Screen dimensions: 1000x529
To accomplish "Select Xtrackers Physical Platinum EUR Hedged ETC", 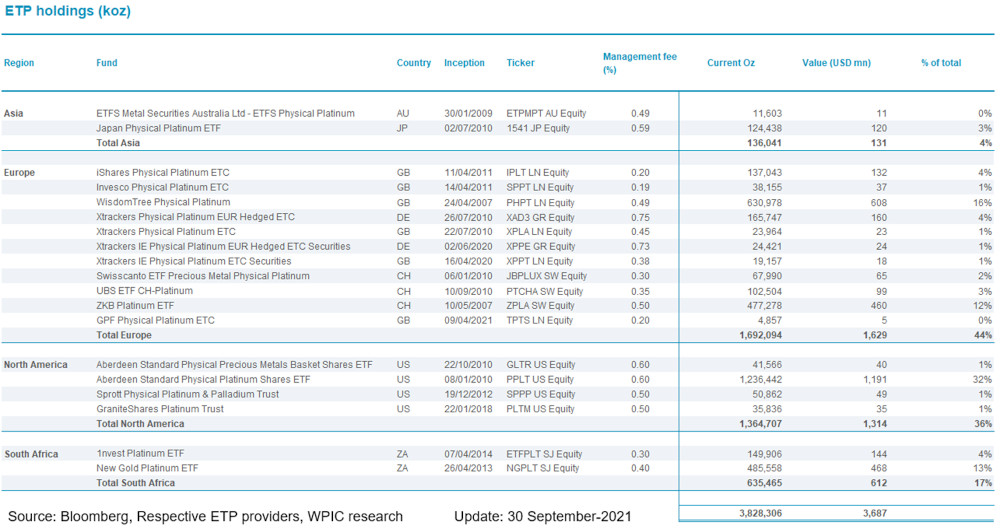I will tap(195, 217).
